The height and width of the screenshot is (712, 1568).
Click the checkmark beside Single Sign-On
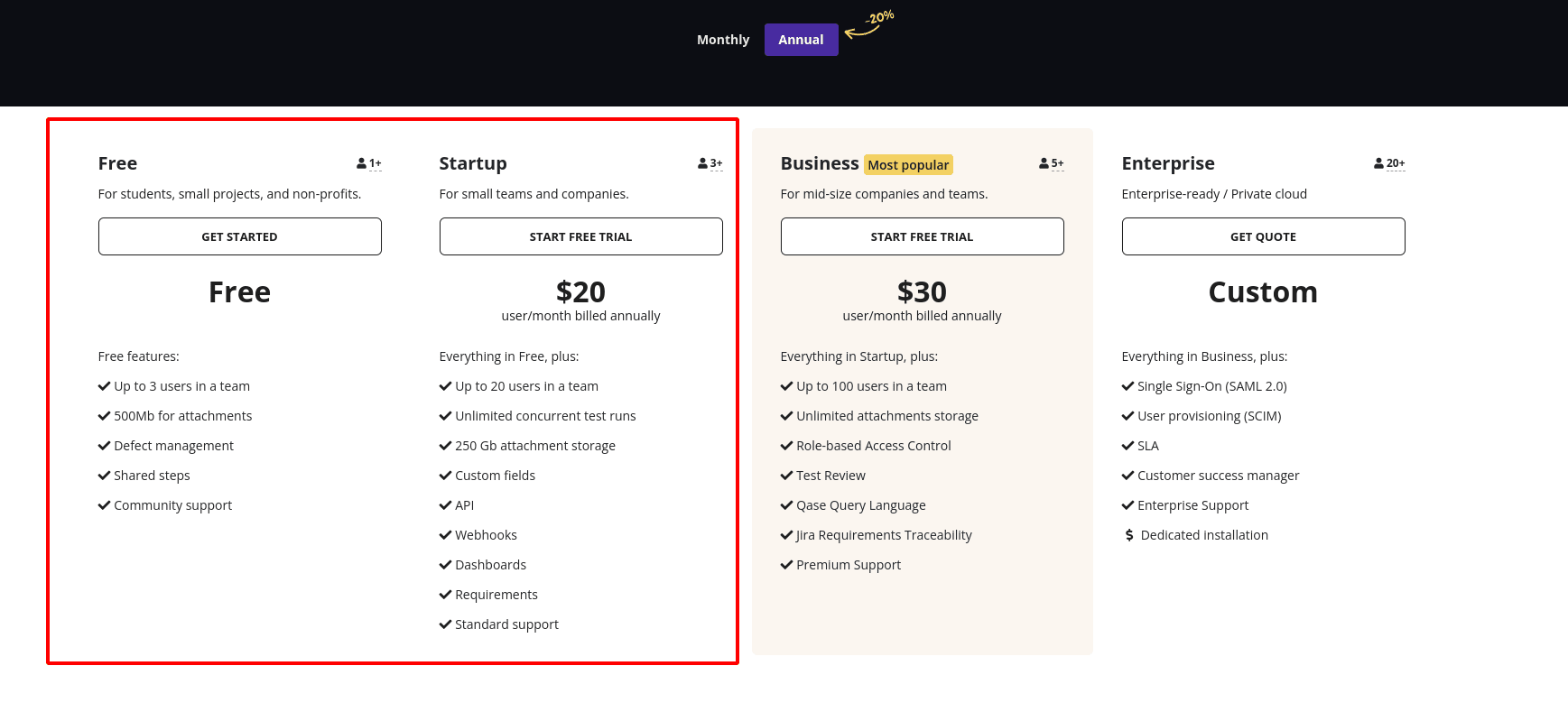(x=1127, y=386)
